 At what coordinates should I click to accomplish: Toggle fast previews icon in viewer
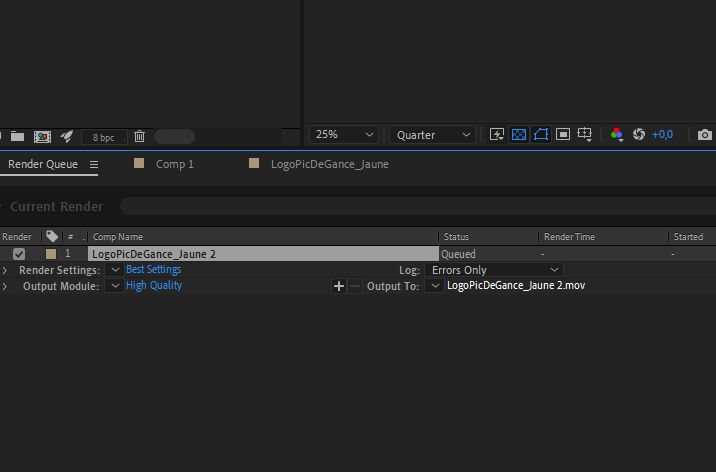pos(497,134)
